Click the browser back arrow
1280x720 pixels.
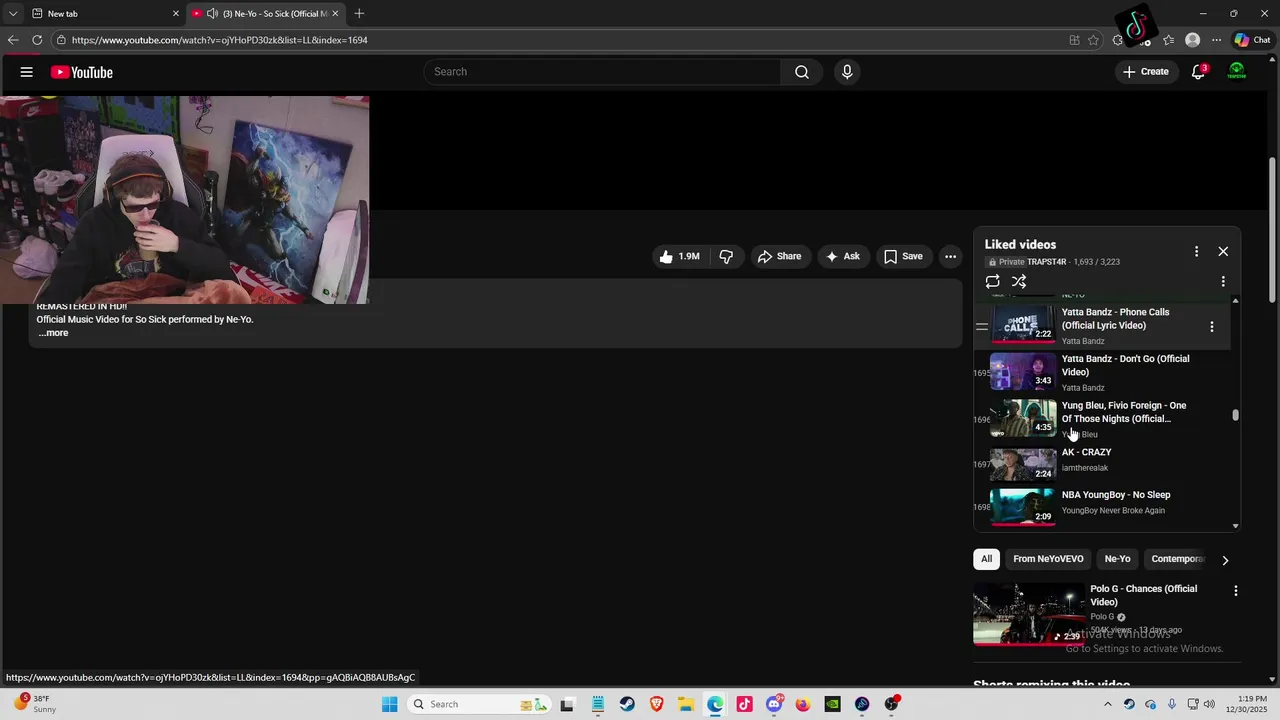click(13, 40)
